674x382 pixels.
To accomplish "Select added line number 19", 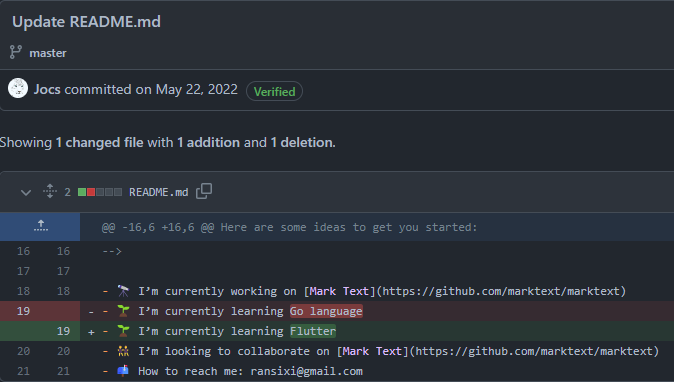I will (x=63, y=331).
